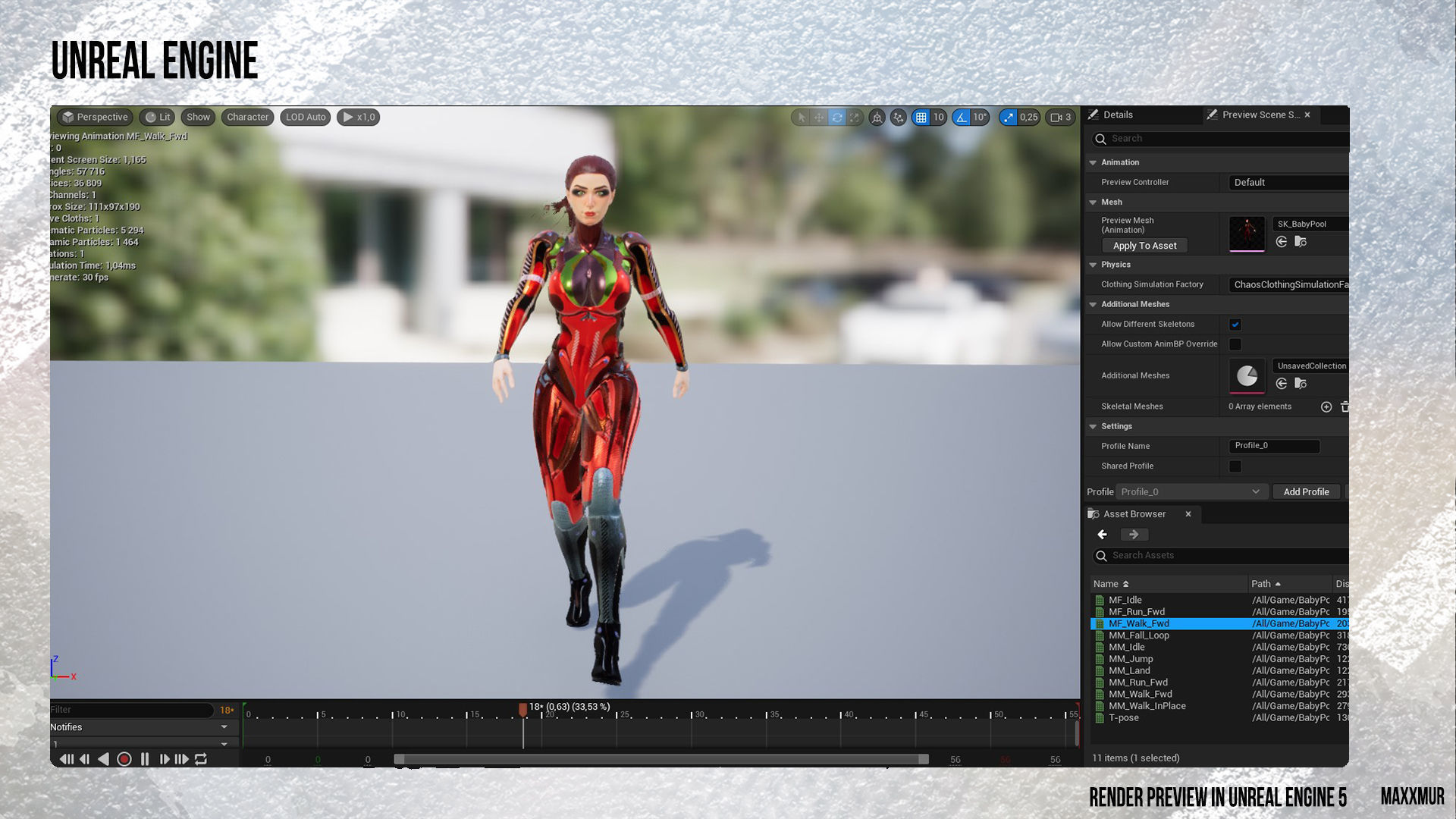
Task: Select MF_Idle animation asset
Action: (1125, 600)
